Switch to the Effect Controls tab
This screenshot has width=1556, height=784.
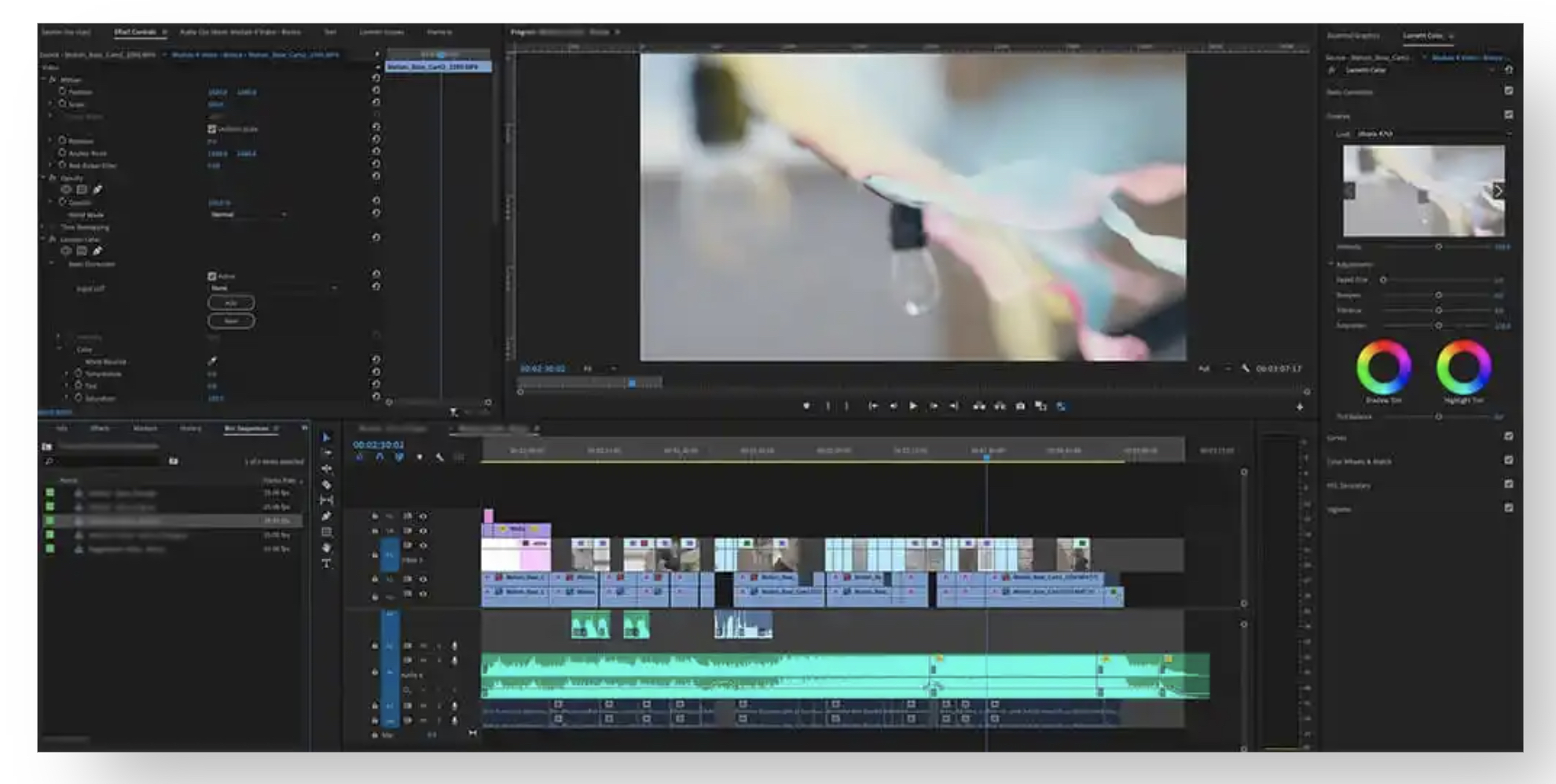tap(135, 32)
